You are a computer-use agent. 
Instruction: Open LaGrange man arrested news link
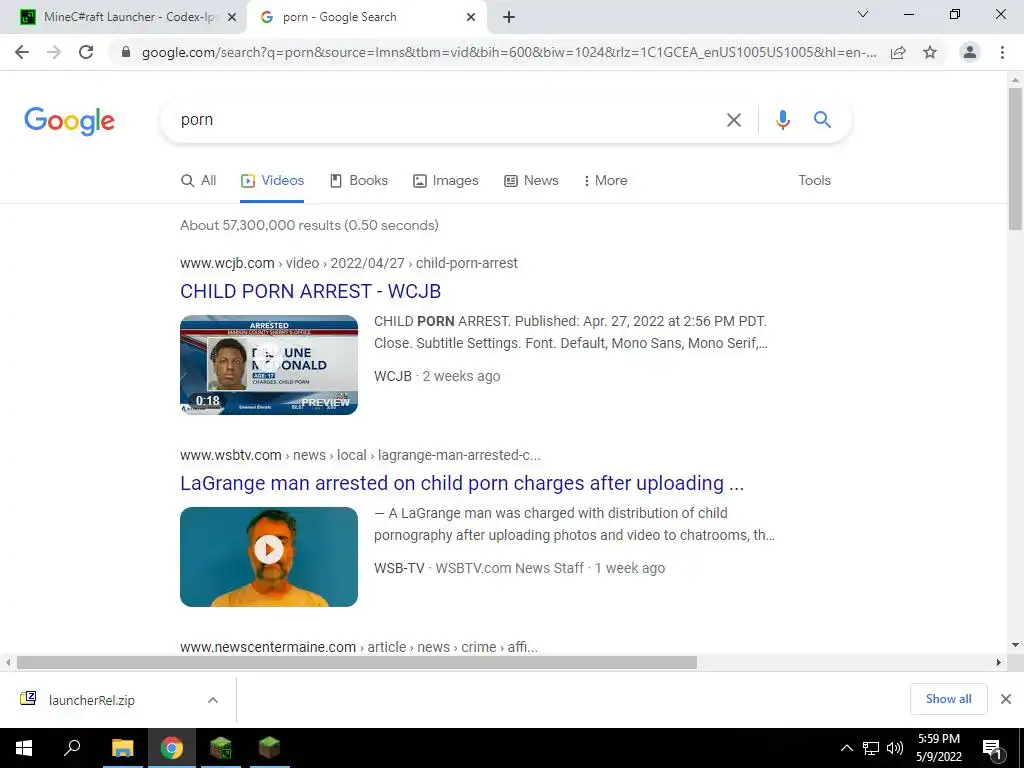pyautogui.click(x=462, y=483)
